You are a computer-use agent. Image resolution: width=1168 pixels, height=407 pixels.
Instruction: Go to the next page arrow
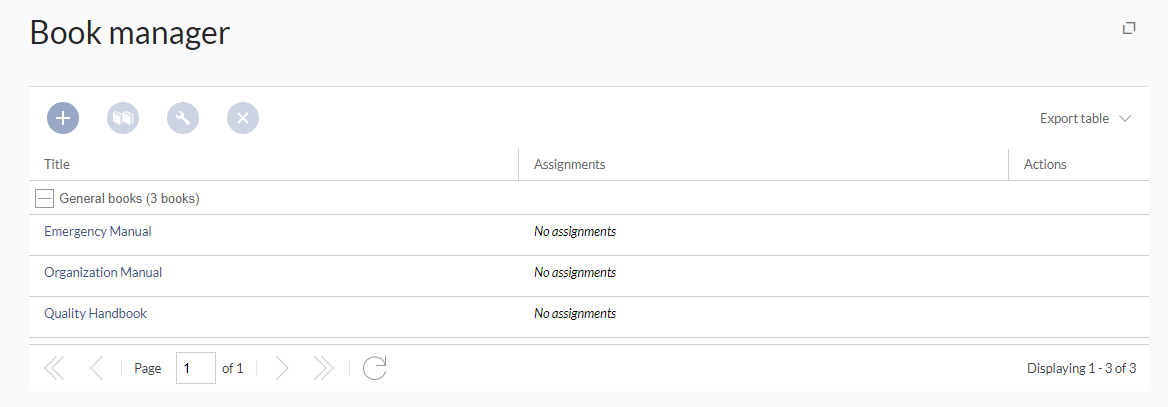pos(282,367)
